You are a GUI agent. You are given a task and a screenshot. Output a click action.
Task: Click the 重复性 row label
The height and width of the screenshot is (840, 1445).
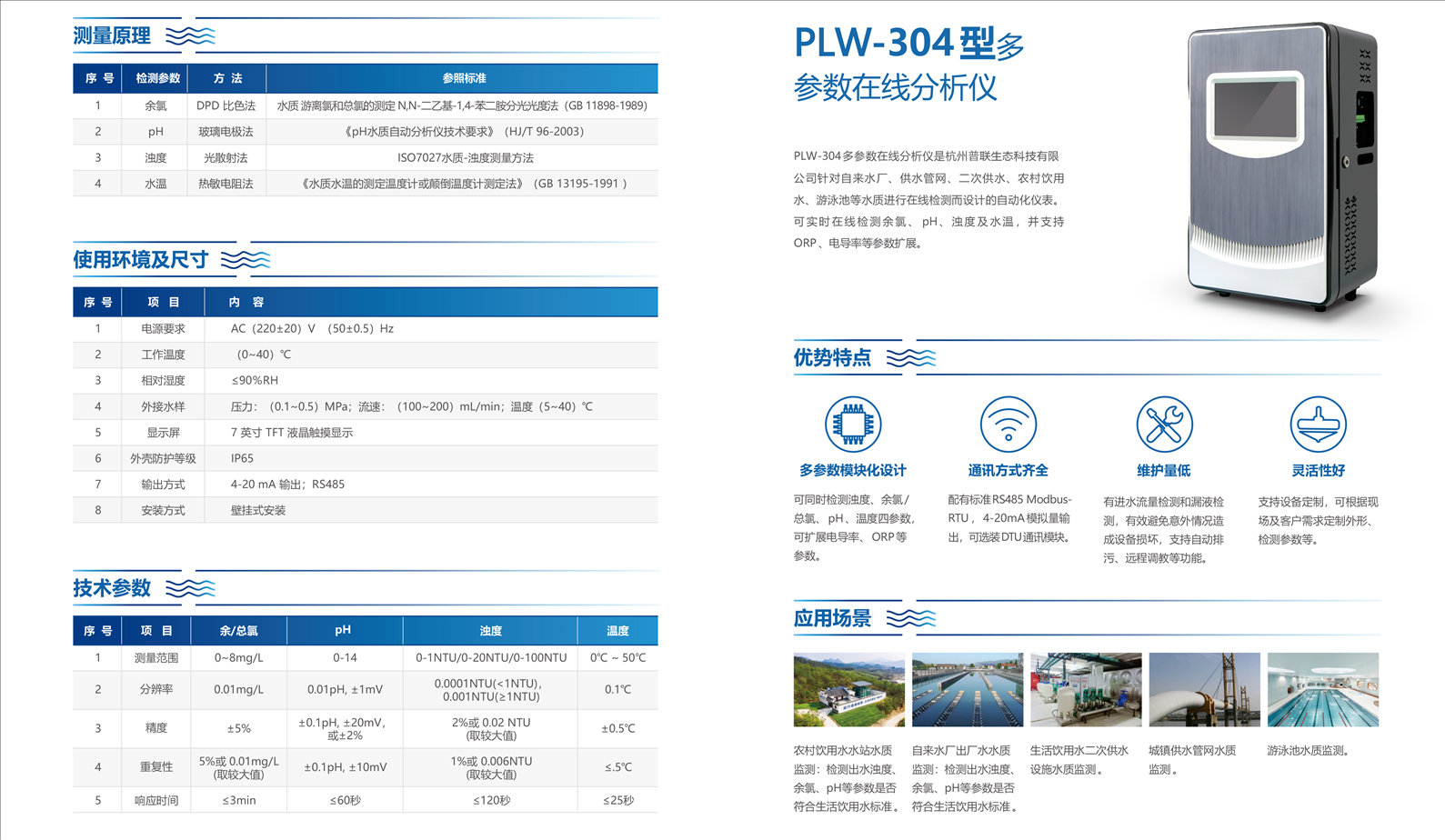pos(156,767)
